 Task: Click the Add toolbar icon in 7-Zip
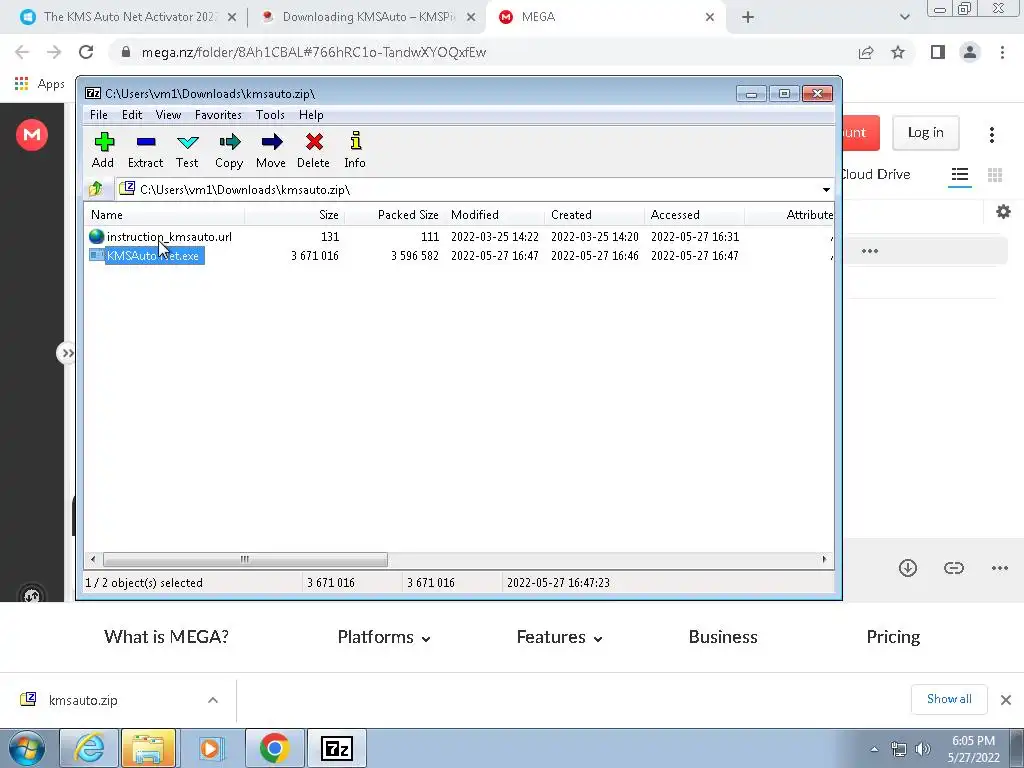pyautogui.click(x=103, y=150)
